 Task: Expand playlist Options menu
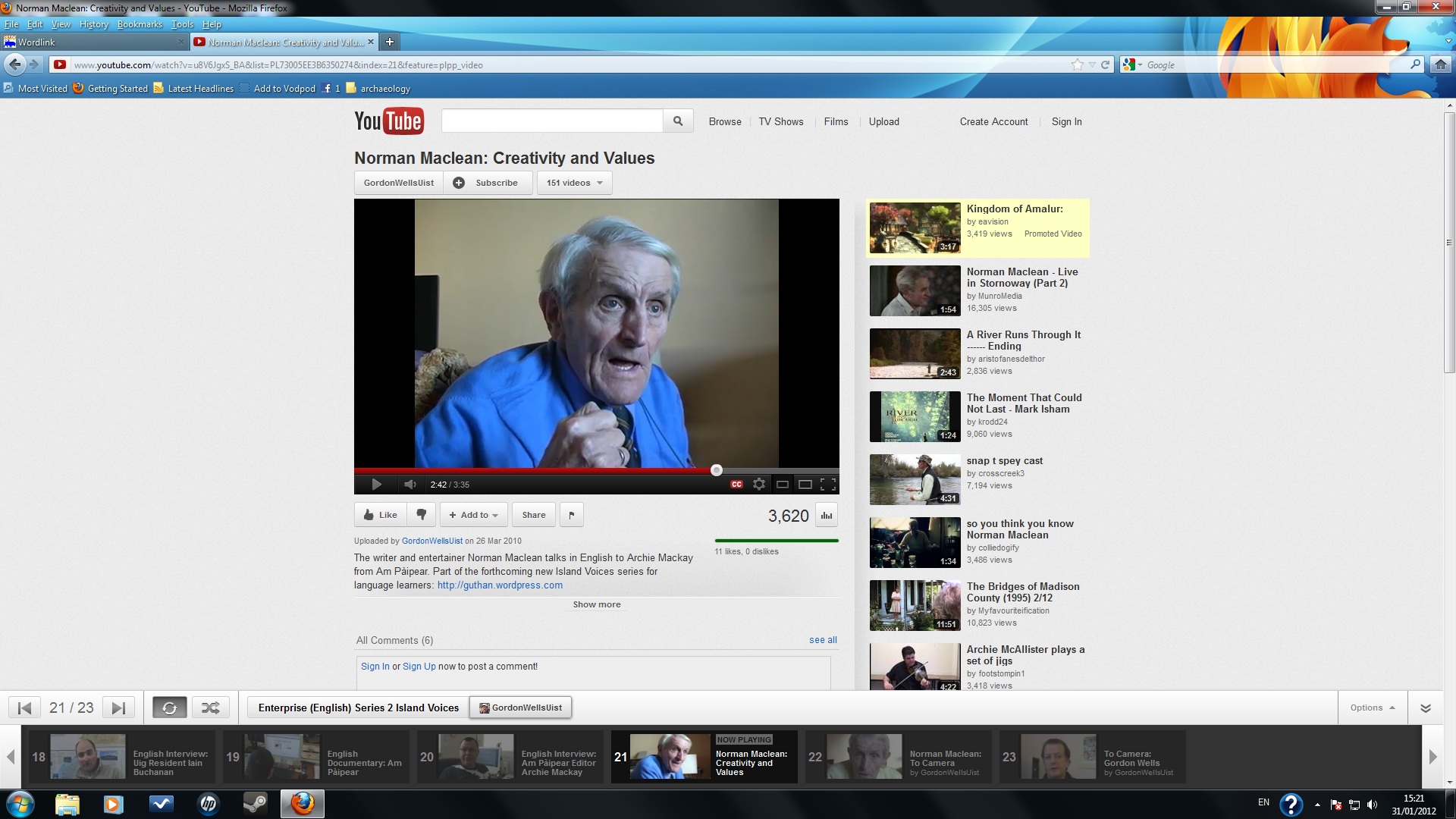pyautogui.click(x=1372, y=708)
